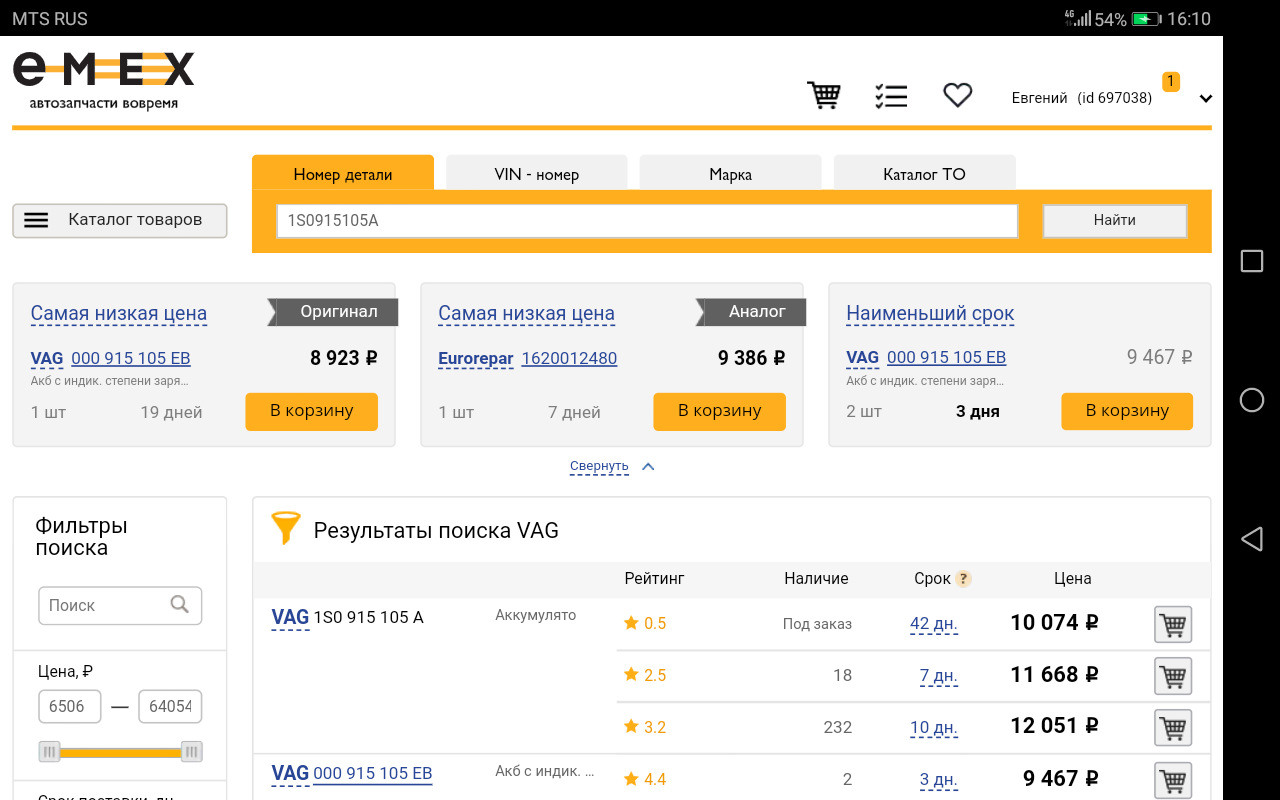1280x800 pixels.
Task: Open the checklist orders icon
Action: [890, 96]
